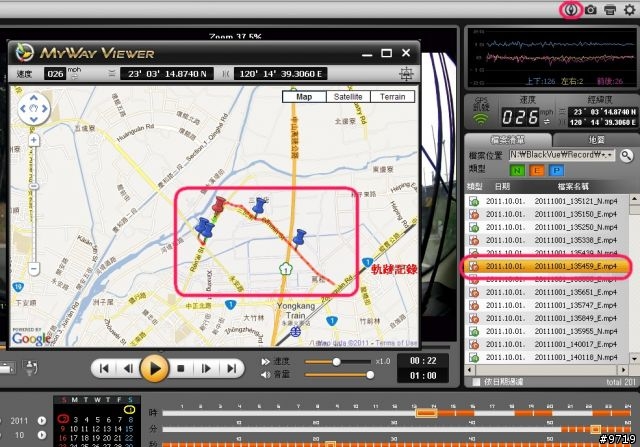
Task: Stop the video playback
Action: pyautogui.click(x=180, y=369)
